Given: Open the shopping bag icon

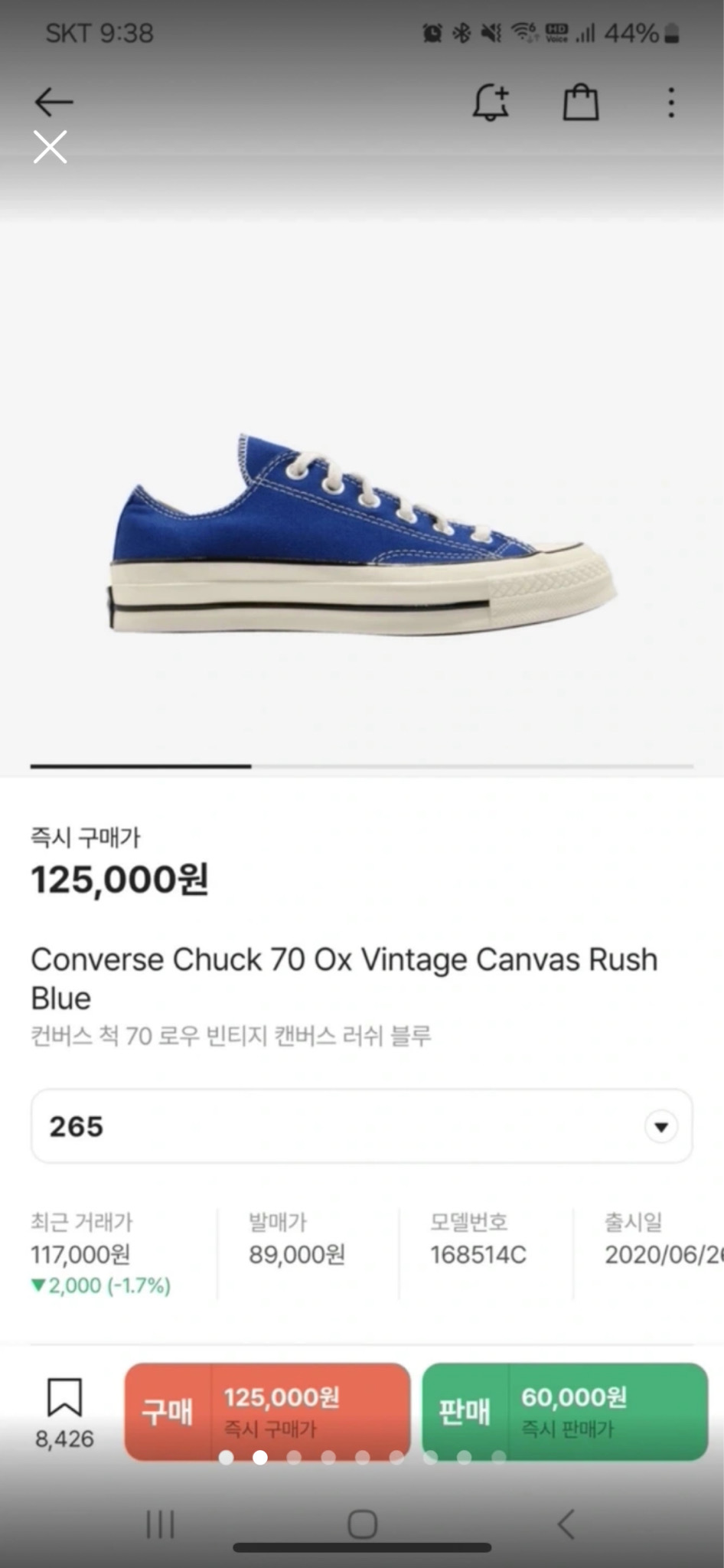Looking at the screenshot, I should (x=581, y=103).
